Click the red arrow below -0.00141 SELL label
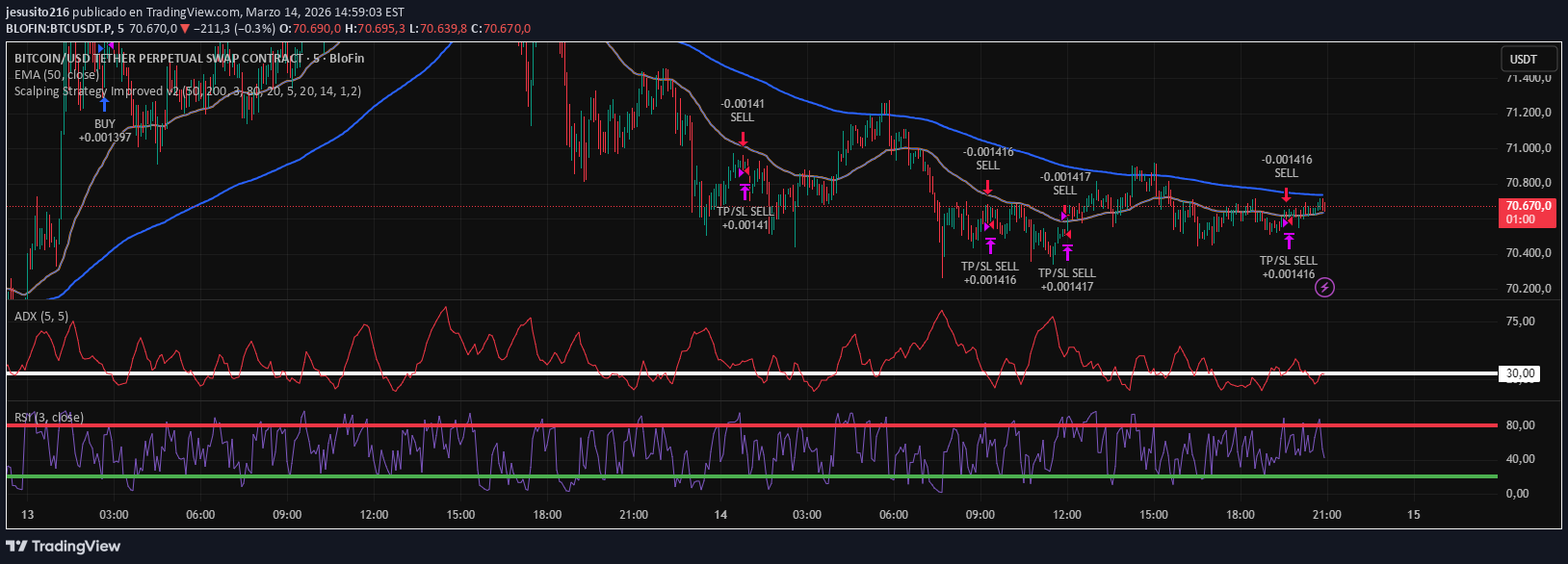The image size is (1568, 564). pyautogui.click(x=743, y=139)
